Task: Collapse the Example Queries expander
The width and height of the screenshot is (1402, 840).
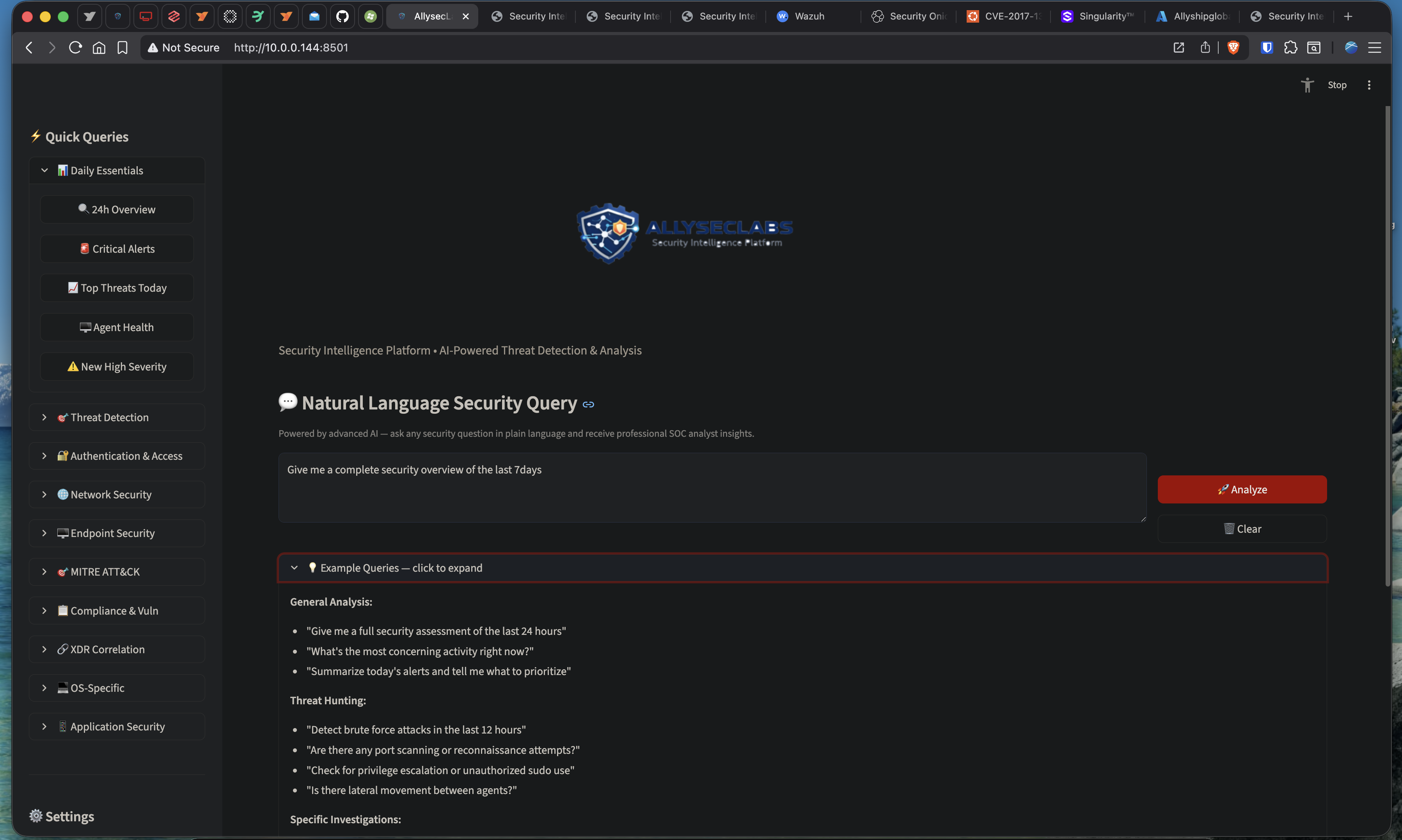Action: pyautogui.click(x=802, y=568)
